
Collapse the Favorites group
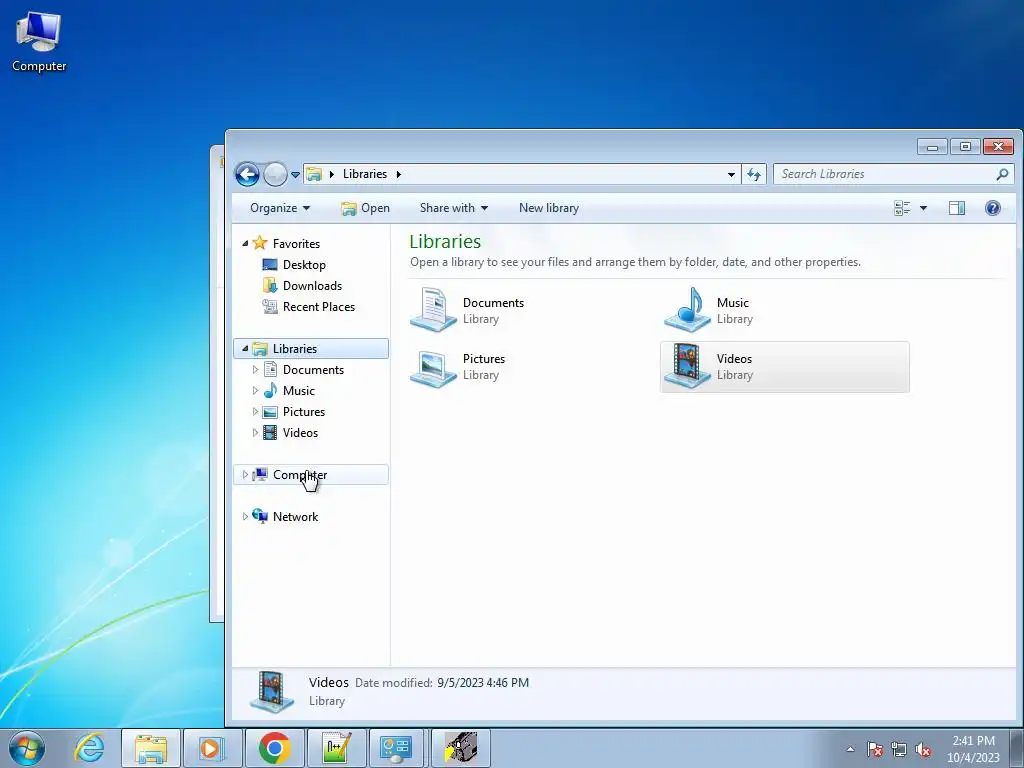tap(246, 244)
